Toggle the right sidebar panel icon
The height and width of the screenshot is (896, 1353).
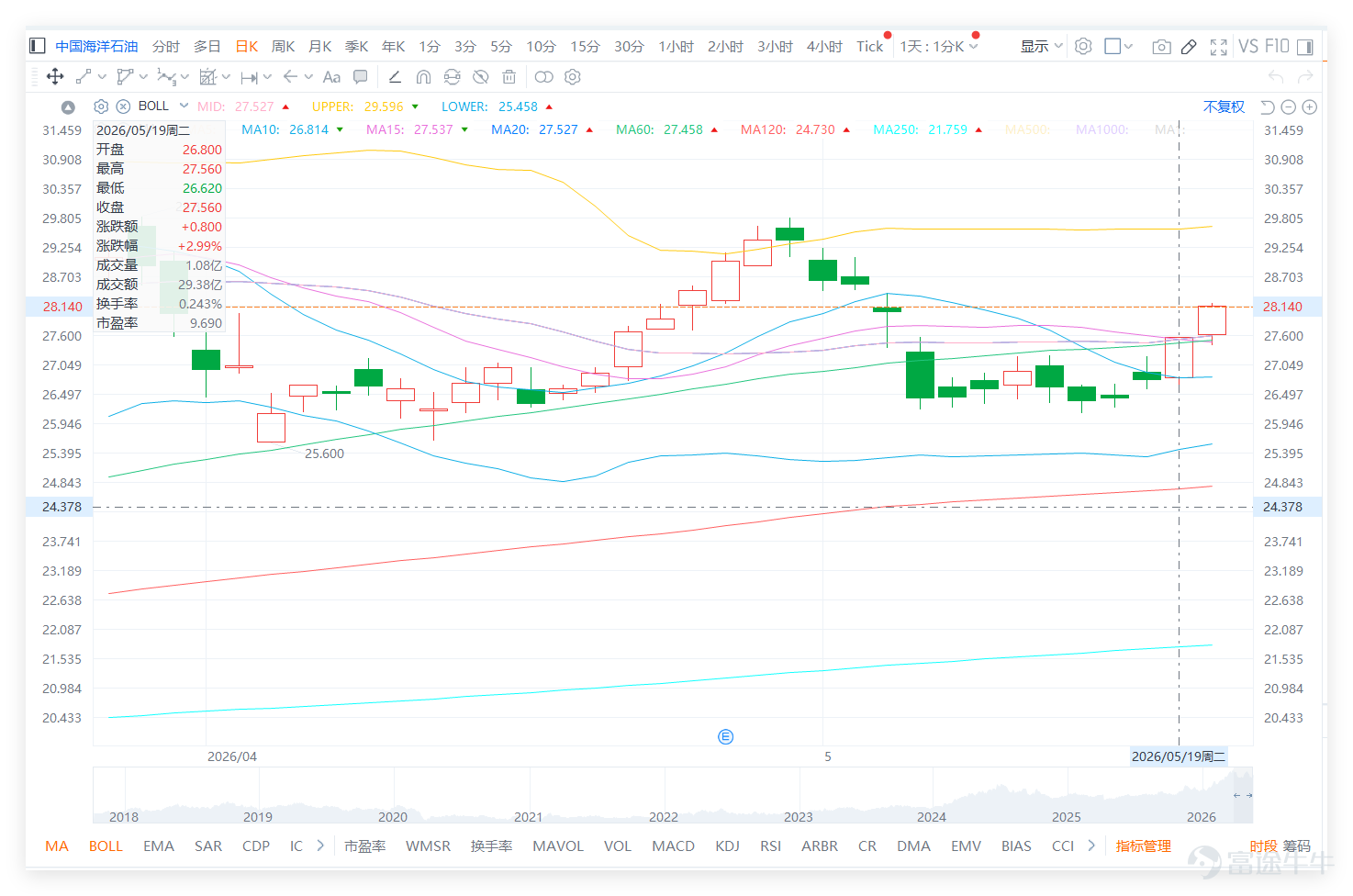(x=1305, y=47)
